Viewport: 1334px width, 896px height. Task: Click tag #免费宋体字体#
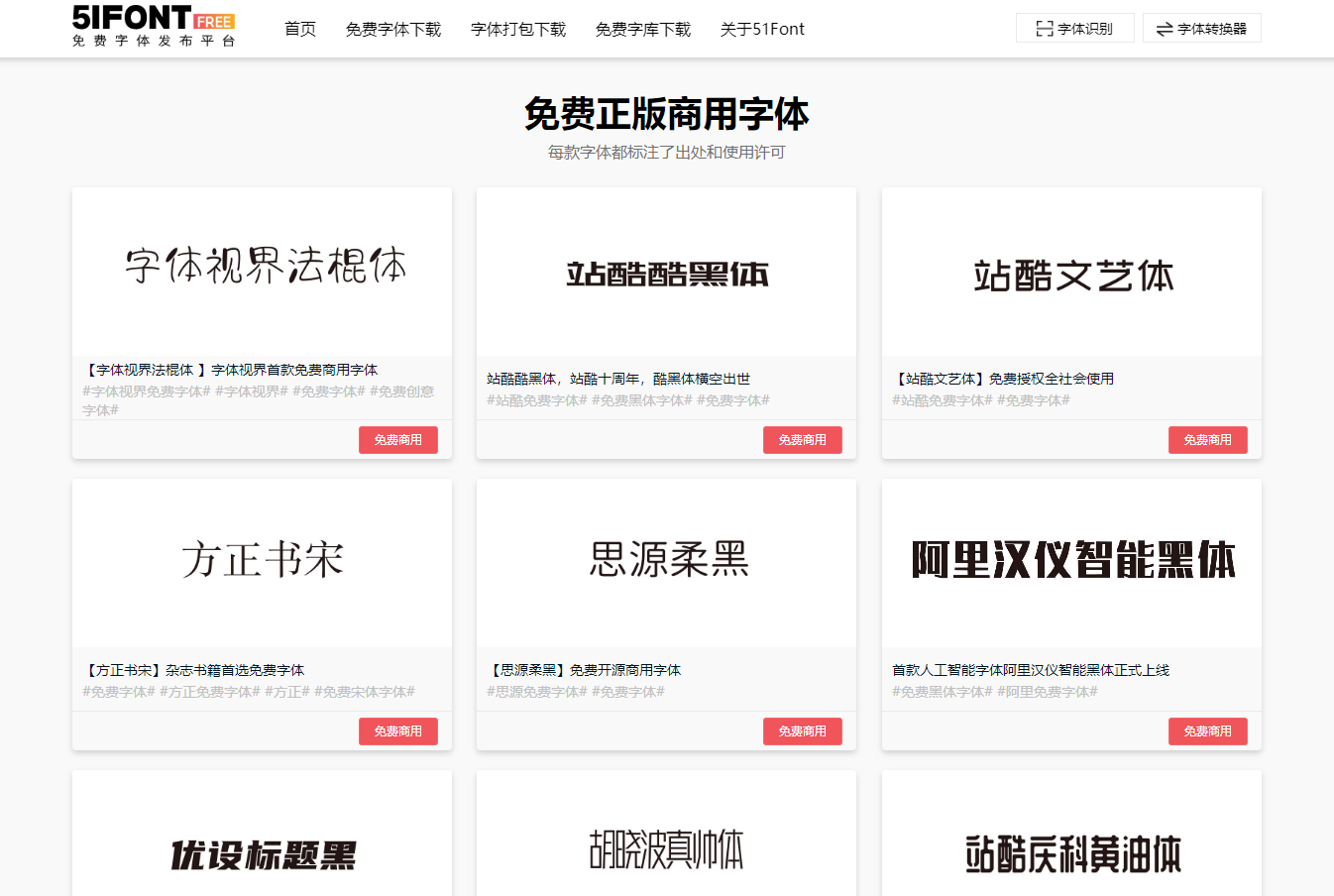[365, 692]
